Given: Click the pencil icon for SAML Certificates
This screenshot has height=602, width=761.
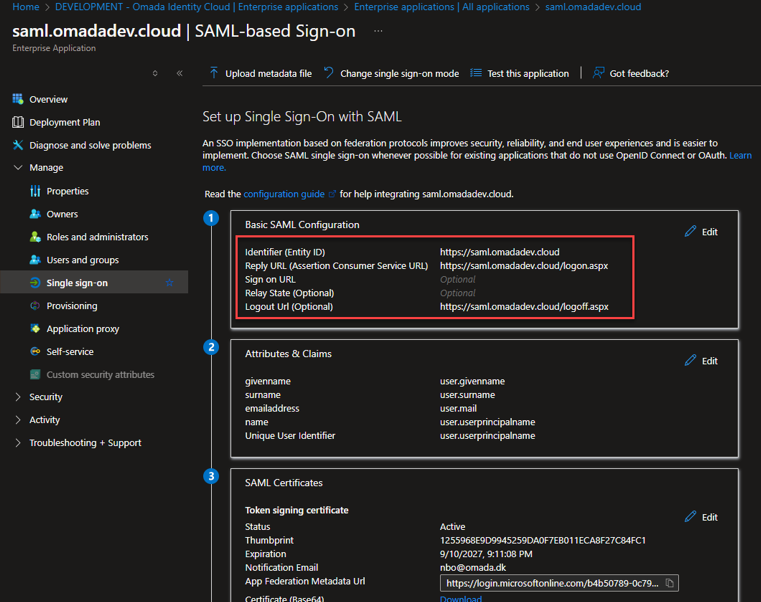Looking at the screenshot, I should pyautogui.click(x=690, y=517).
